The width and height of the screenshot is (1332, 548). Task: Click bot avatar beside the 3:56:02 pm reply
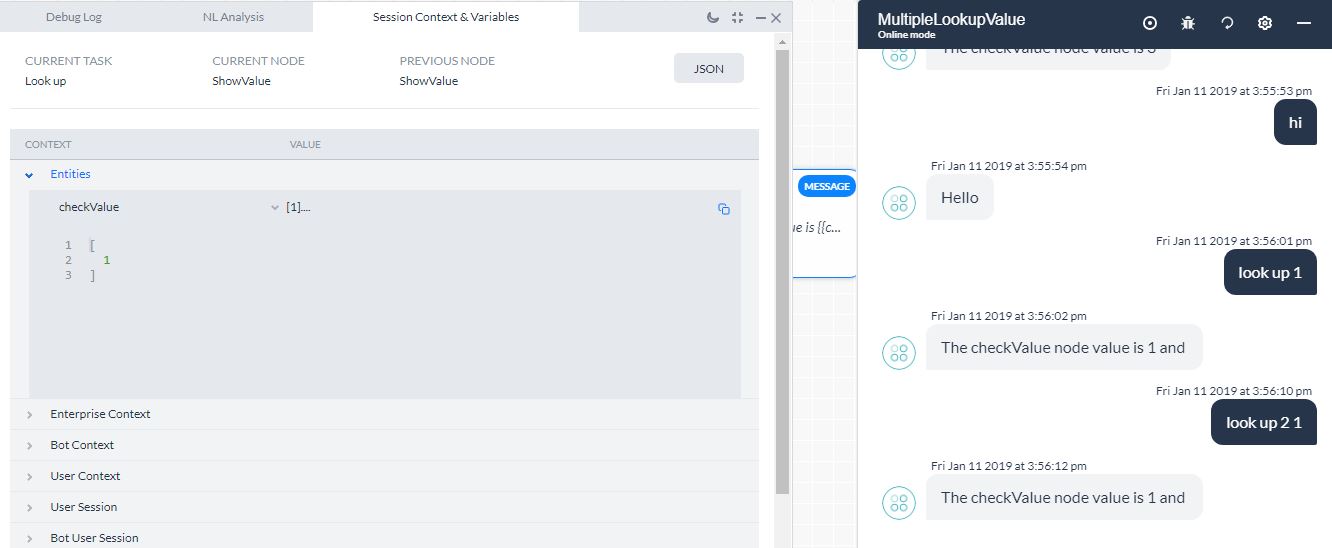[x=899, y=353]
